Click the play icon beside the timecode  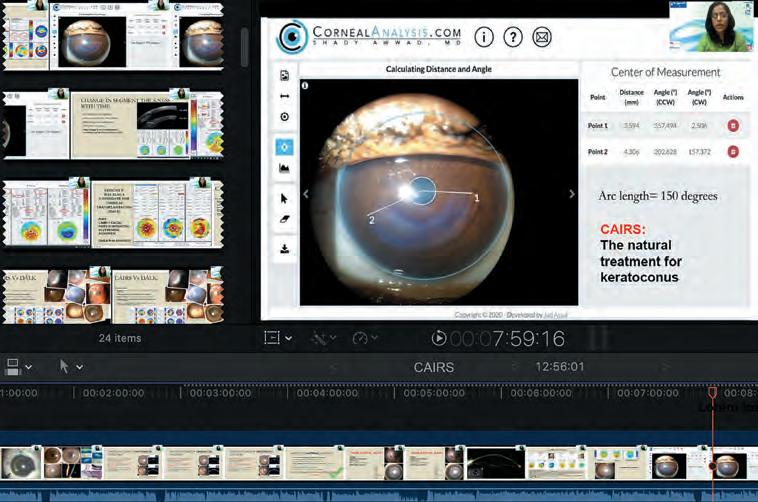pos(438,338)
